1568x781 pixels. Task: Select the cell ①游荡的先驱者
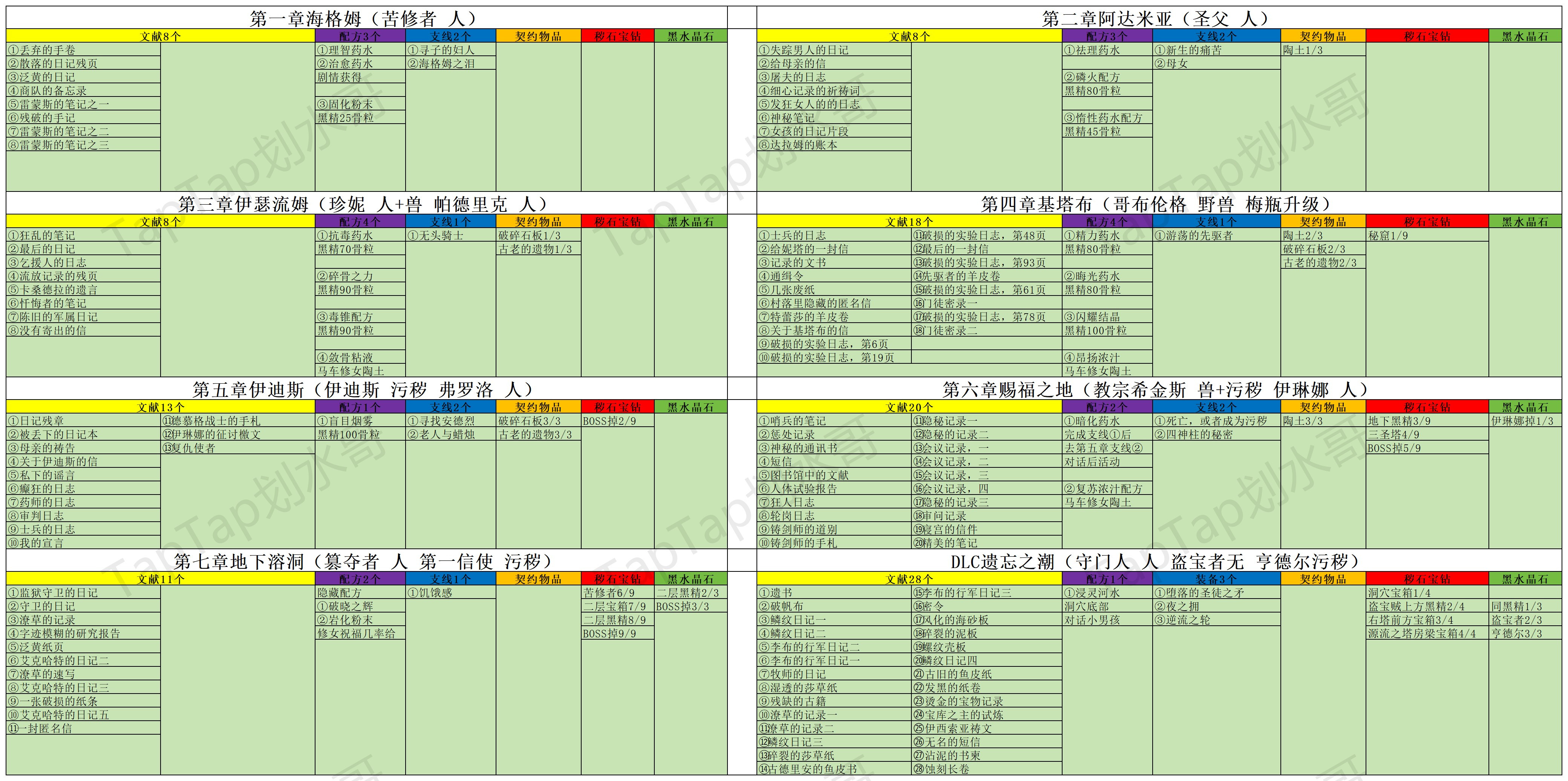1217,235
